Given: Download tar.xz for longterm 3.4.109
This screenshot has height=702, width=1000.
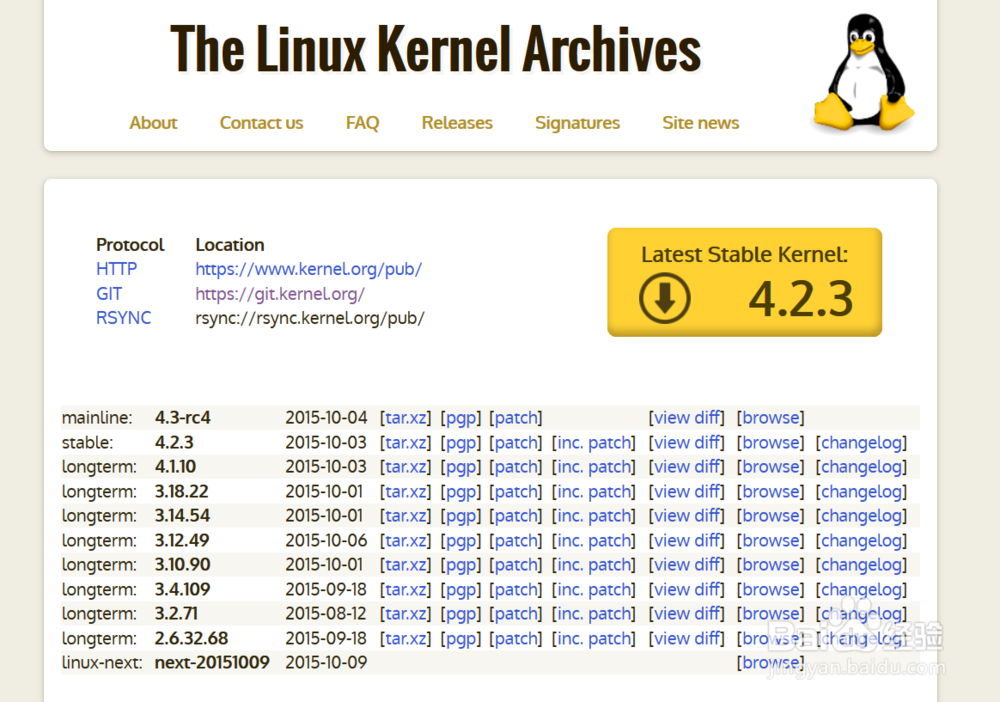Looking at the screenshot, I should coord(406,590).
